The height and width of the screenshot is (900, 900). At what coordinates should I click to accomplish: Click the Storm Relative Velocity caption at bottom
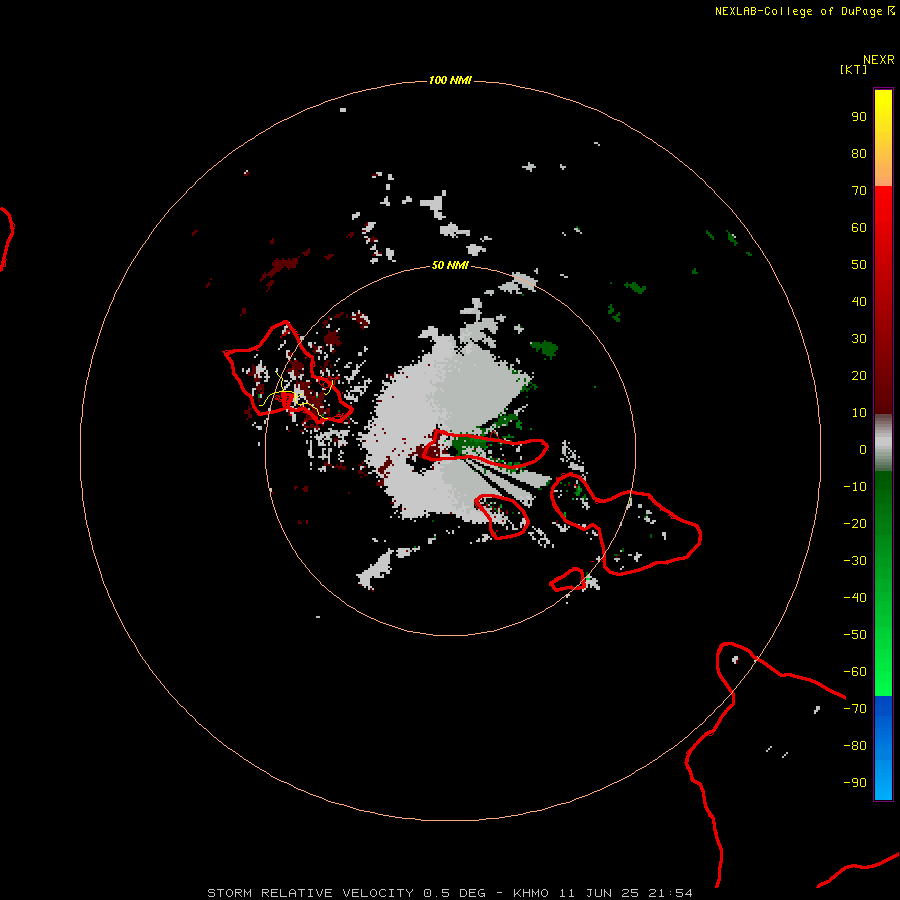click(x=449, y=893)
